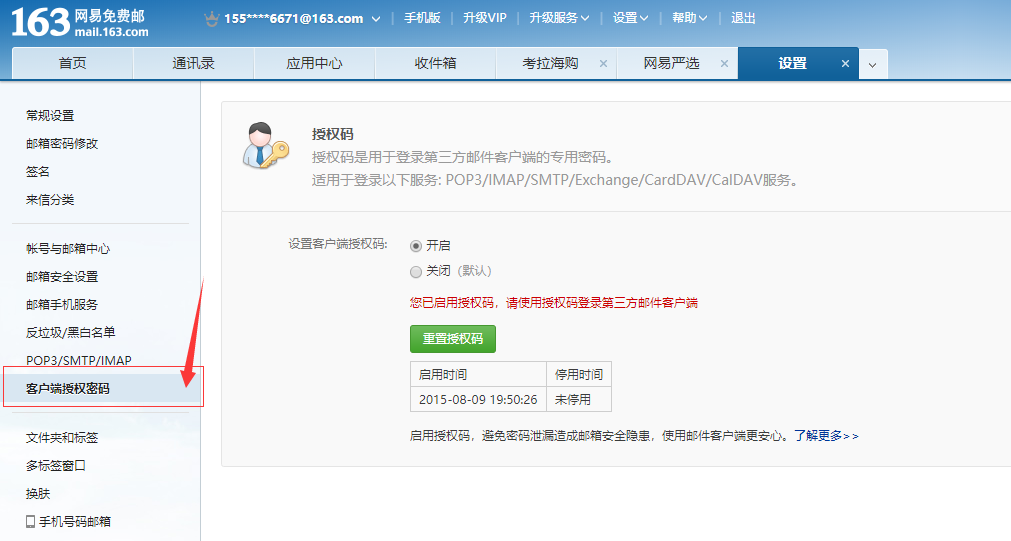This screenshot has width=1011, height=541.
Task: Click the 2015-08-09 19:50:26 table cell
Action: (478, 400)
